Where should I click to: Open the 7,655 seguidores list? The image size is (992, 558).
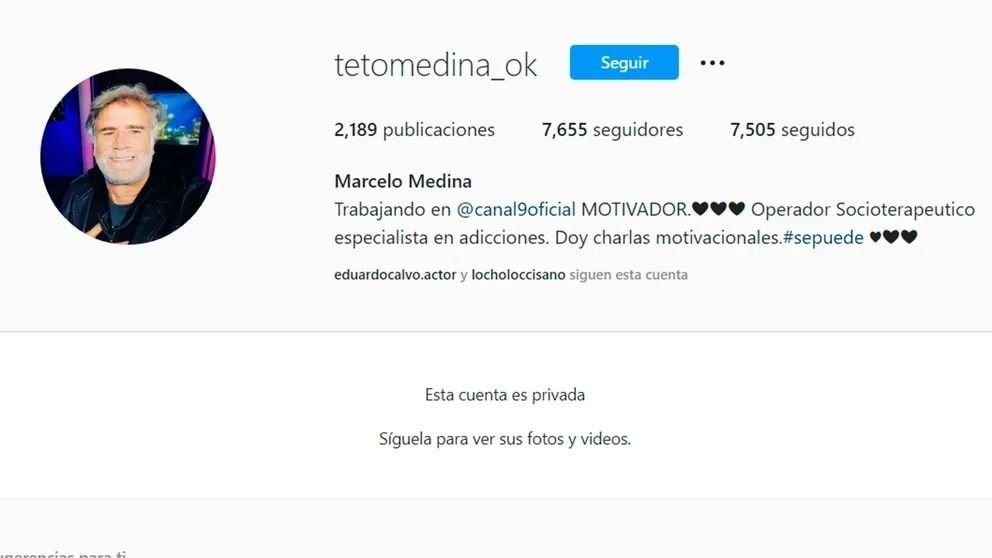(612, 130)
